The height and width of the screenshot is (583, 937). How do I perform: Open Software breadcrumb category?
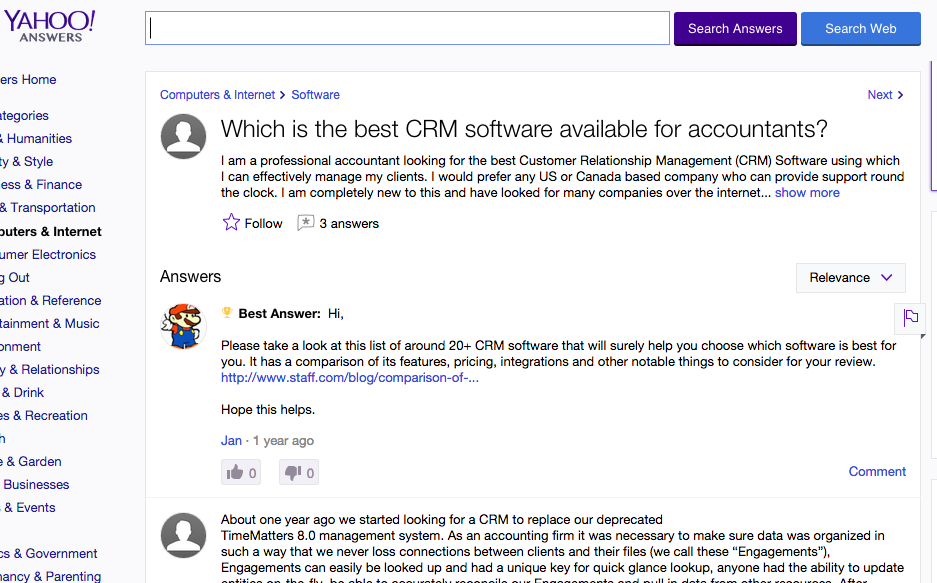pyautogui.click(x=315, y=95)
